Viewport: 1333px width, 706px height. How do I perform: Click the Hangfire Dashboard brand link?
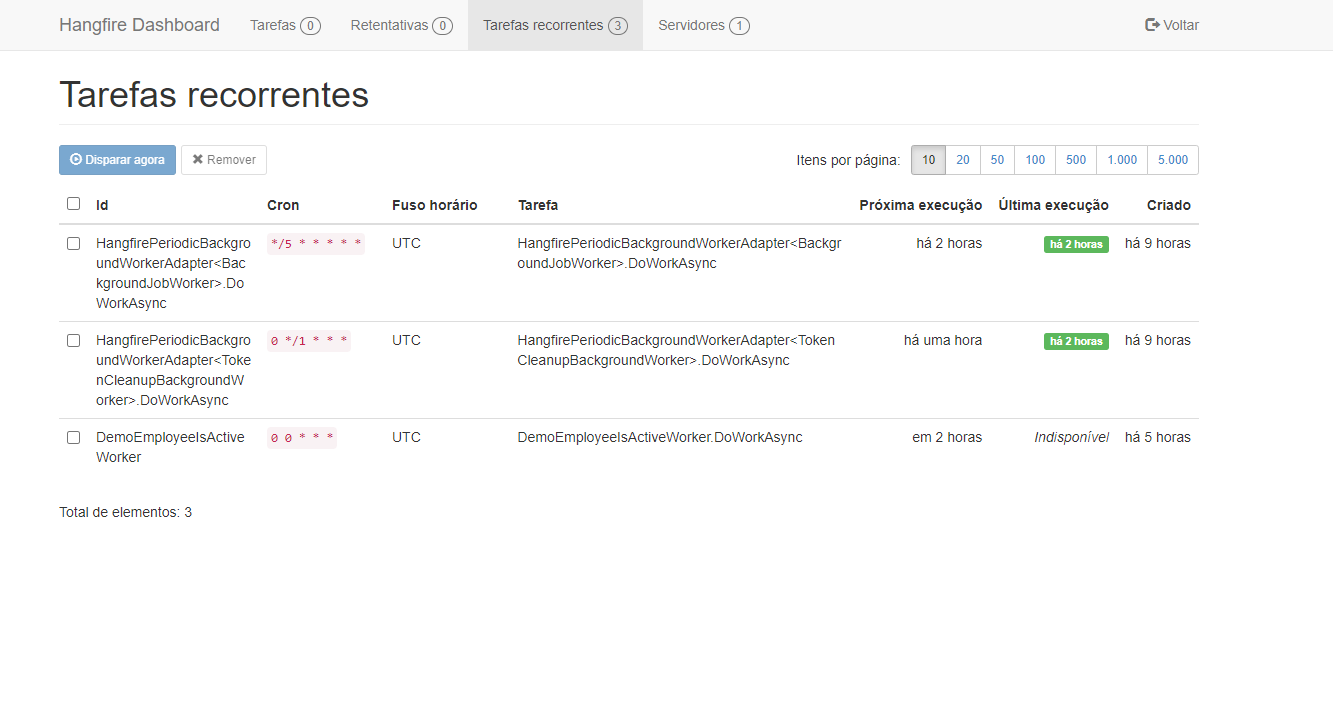(139, 25)
